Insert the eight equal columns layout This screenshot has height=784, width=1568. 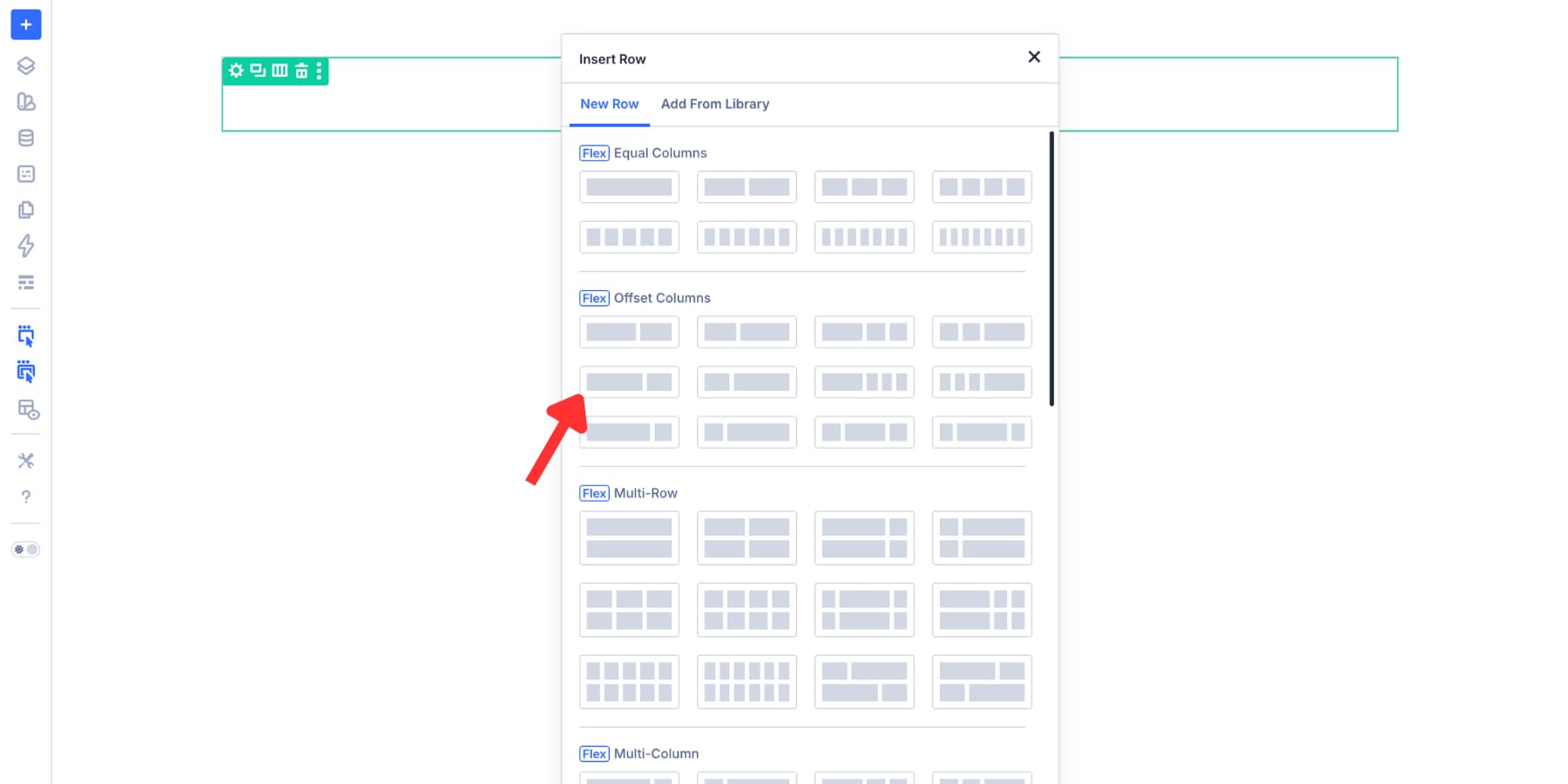[982, 237]
